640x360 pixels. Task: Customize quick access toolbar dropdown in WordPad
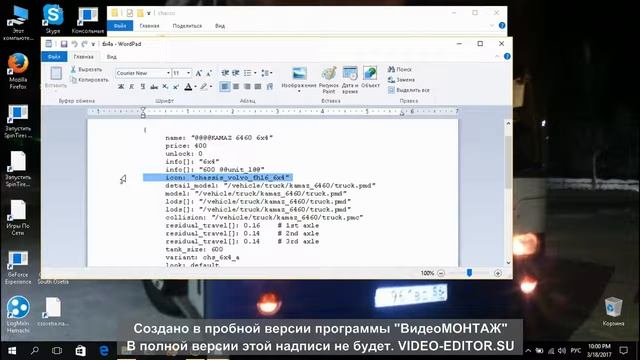pyautogui.click(x=93, y=44)
